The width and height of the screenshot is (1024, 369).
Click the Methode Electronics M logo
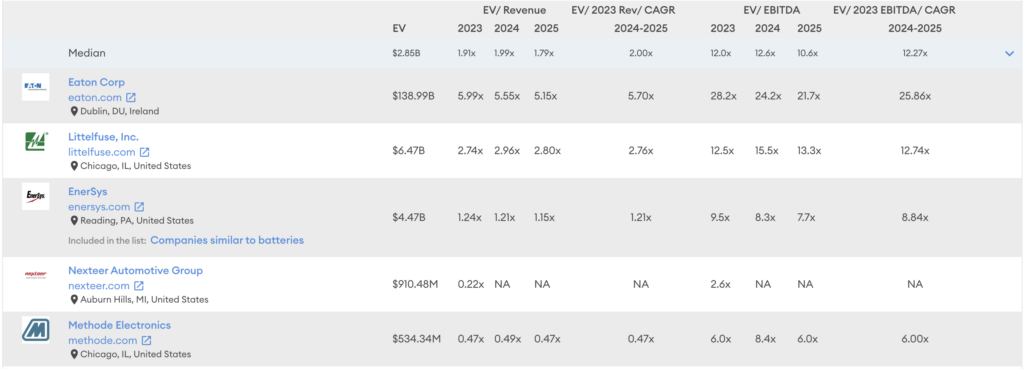coord(35,330)
